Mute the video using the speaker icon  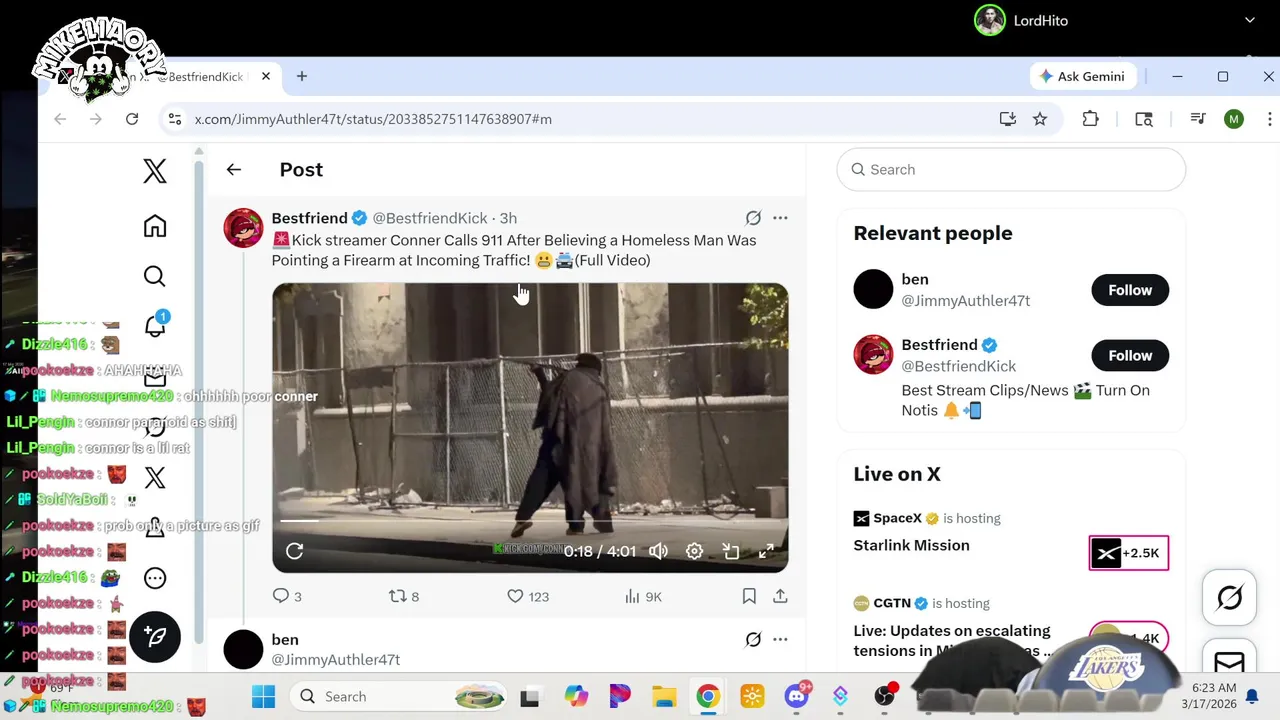658,551
